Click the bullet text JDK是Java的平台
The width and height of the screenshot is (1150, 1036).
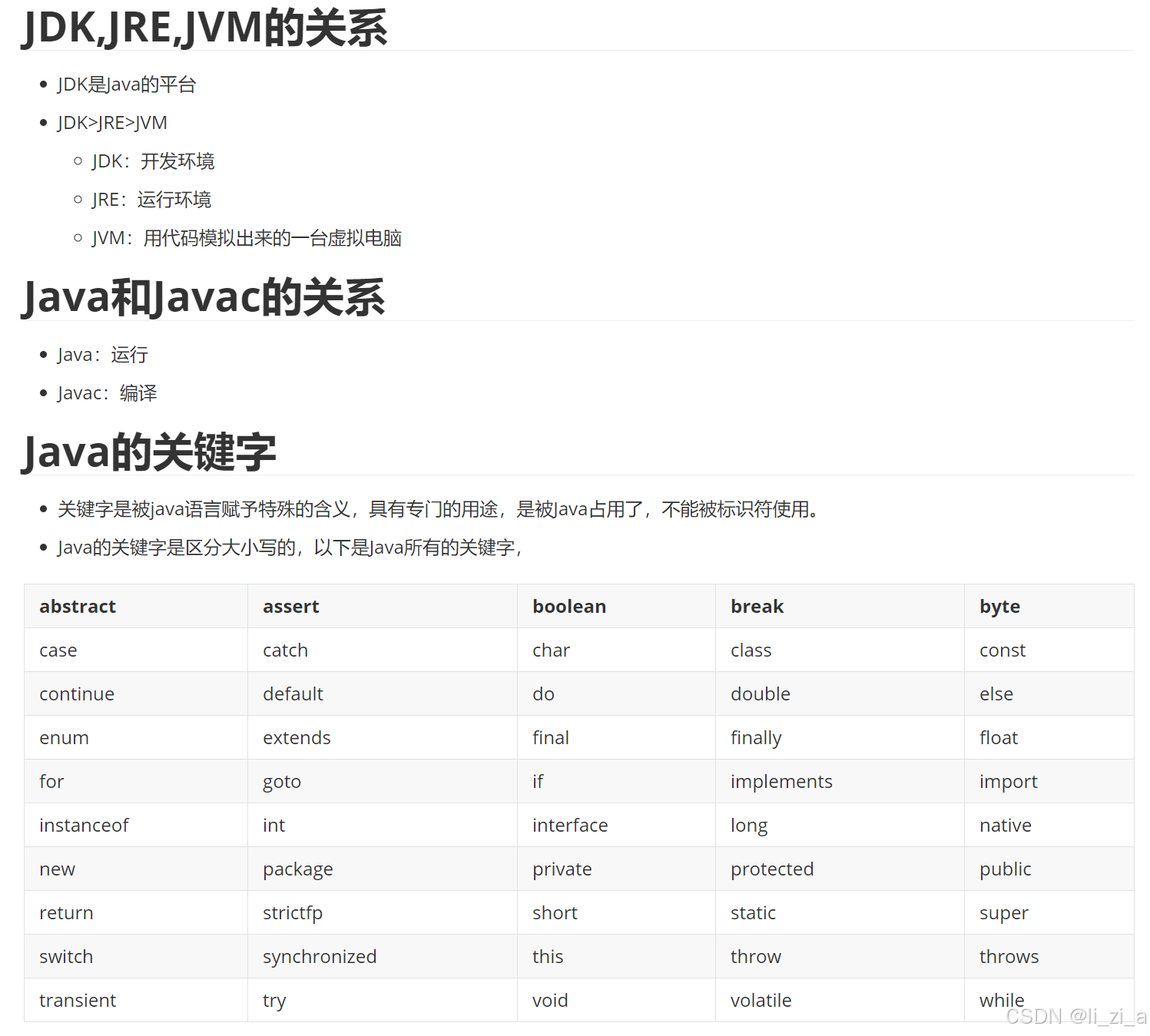click(x=126, y=84)
